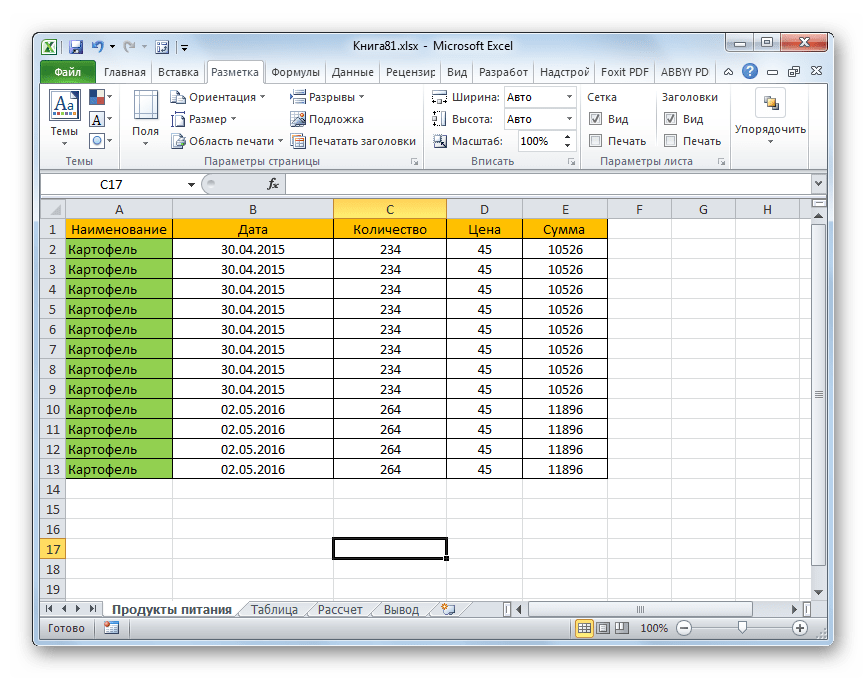Open the File (Файл) tab
This screenshot has height=679, width=867.
pyautogui.click(x=67, y=72)
